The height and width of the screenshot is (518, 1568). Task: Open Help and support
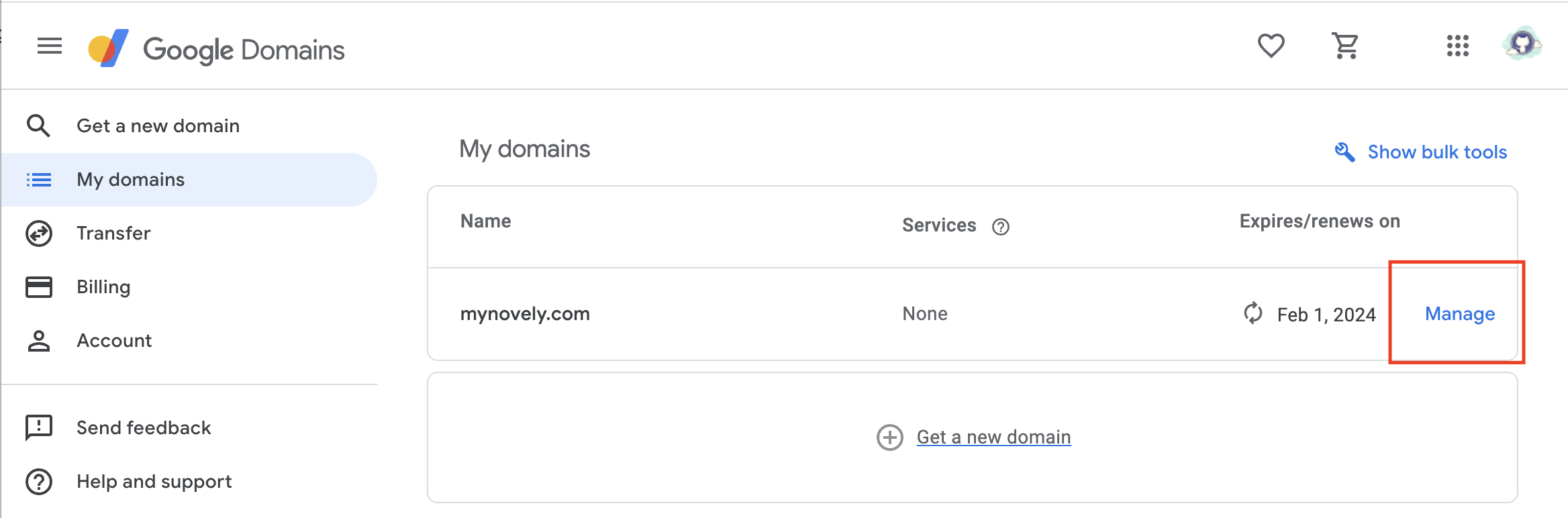pos(154,482)
